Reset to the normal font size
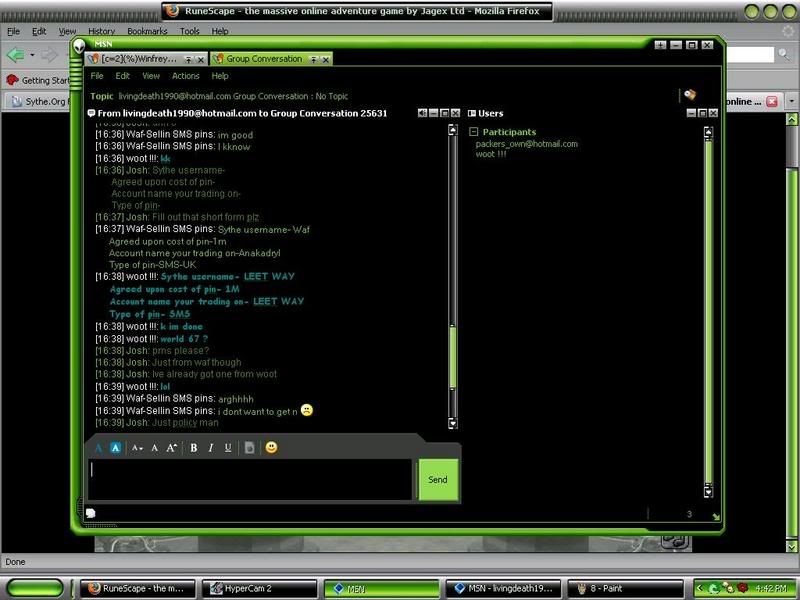 coord(155,448)
